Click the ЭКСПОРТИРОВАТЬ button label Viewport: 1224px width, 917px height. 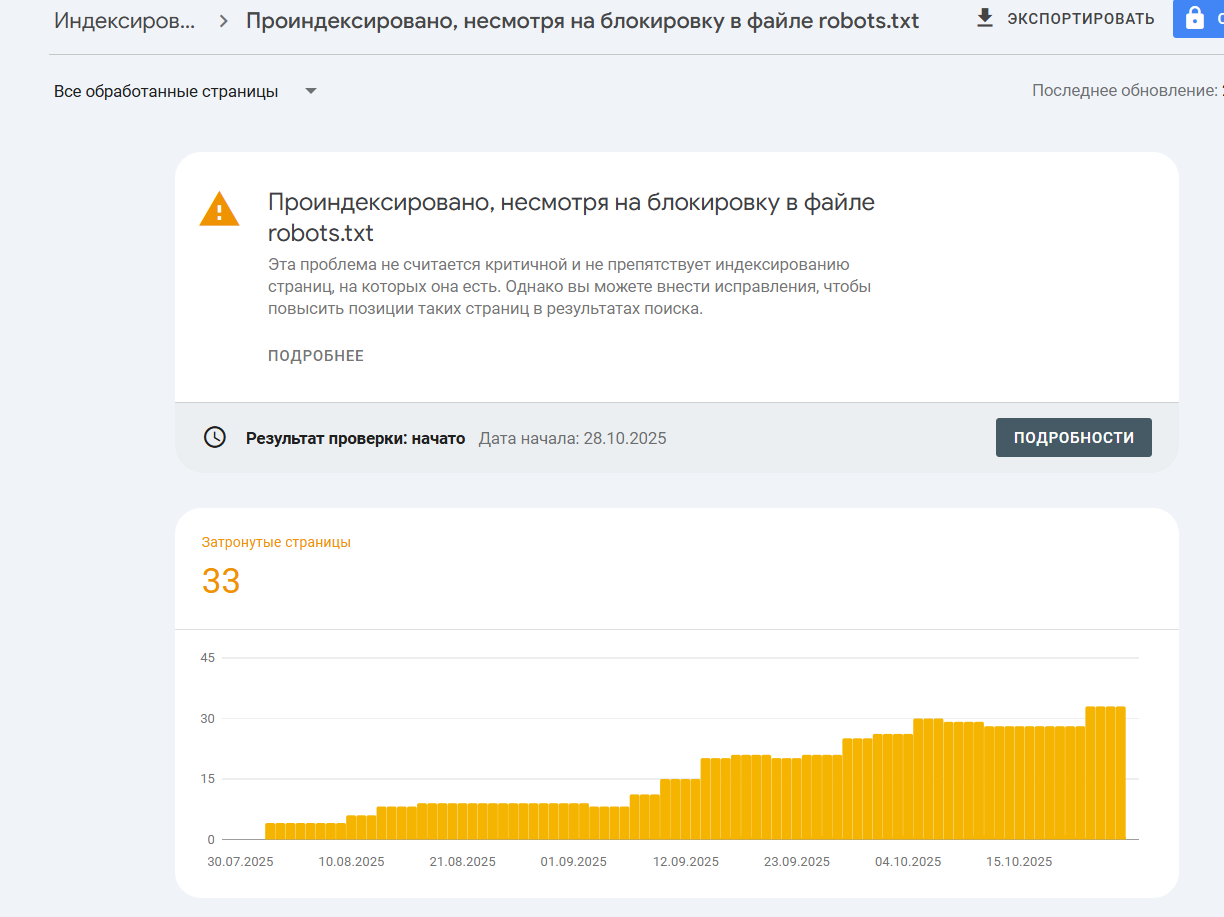coord(1081,18)
